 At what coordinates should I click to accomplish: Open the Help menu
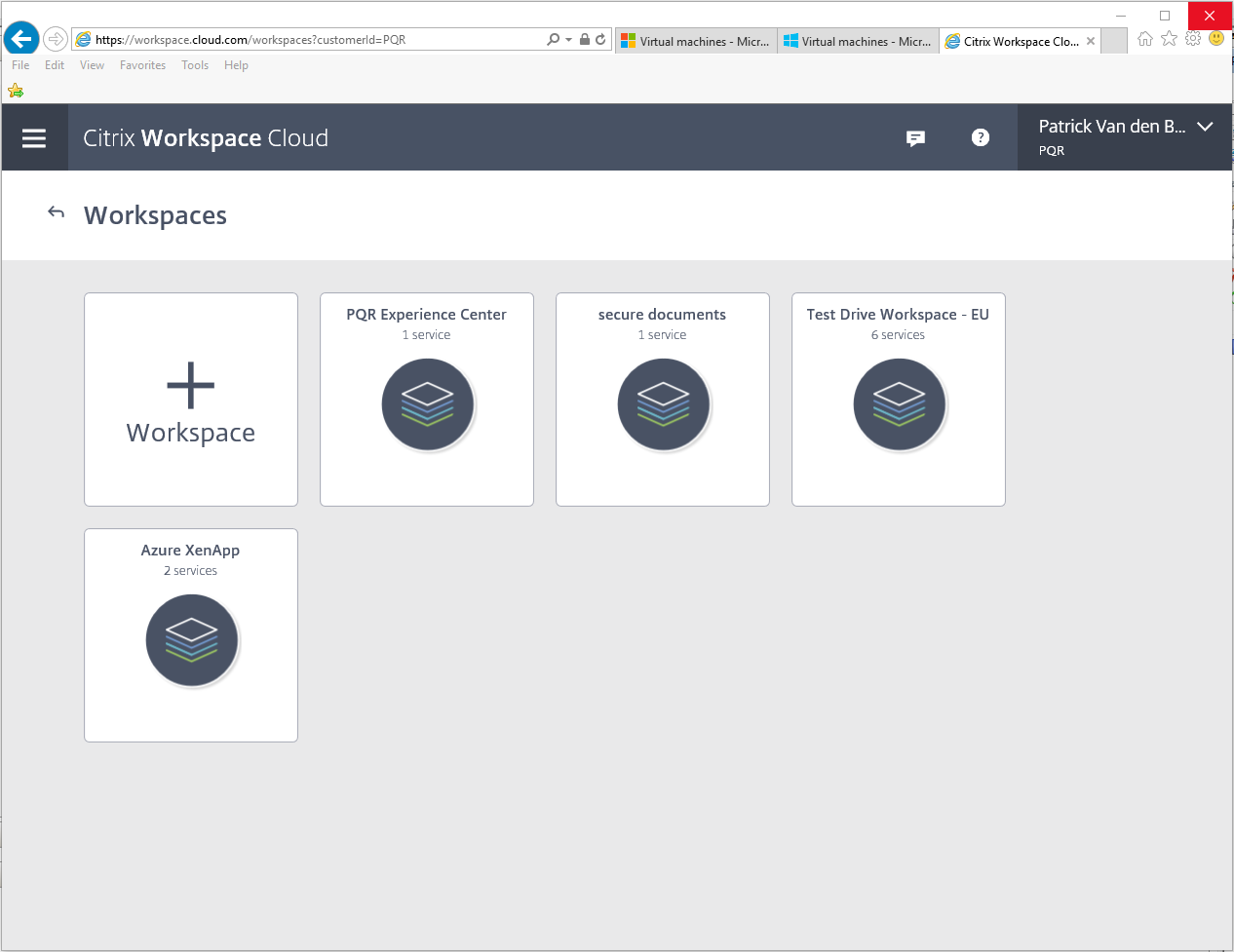pyautogui.click(x=236, y=65)
